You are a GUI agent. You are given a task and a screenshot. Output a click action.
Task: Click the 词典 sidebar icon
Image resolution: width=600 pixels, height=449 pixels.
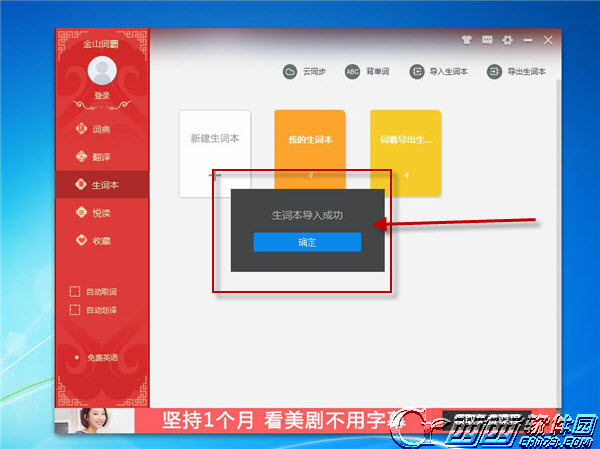(x=81, y=128)
